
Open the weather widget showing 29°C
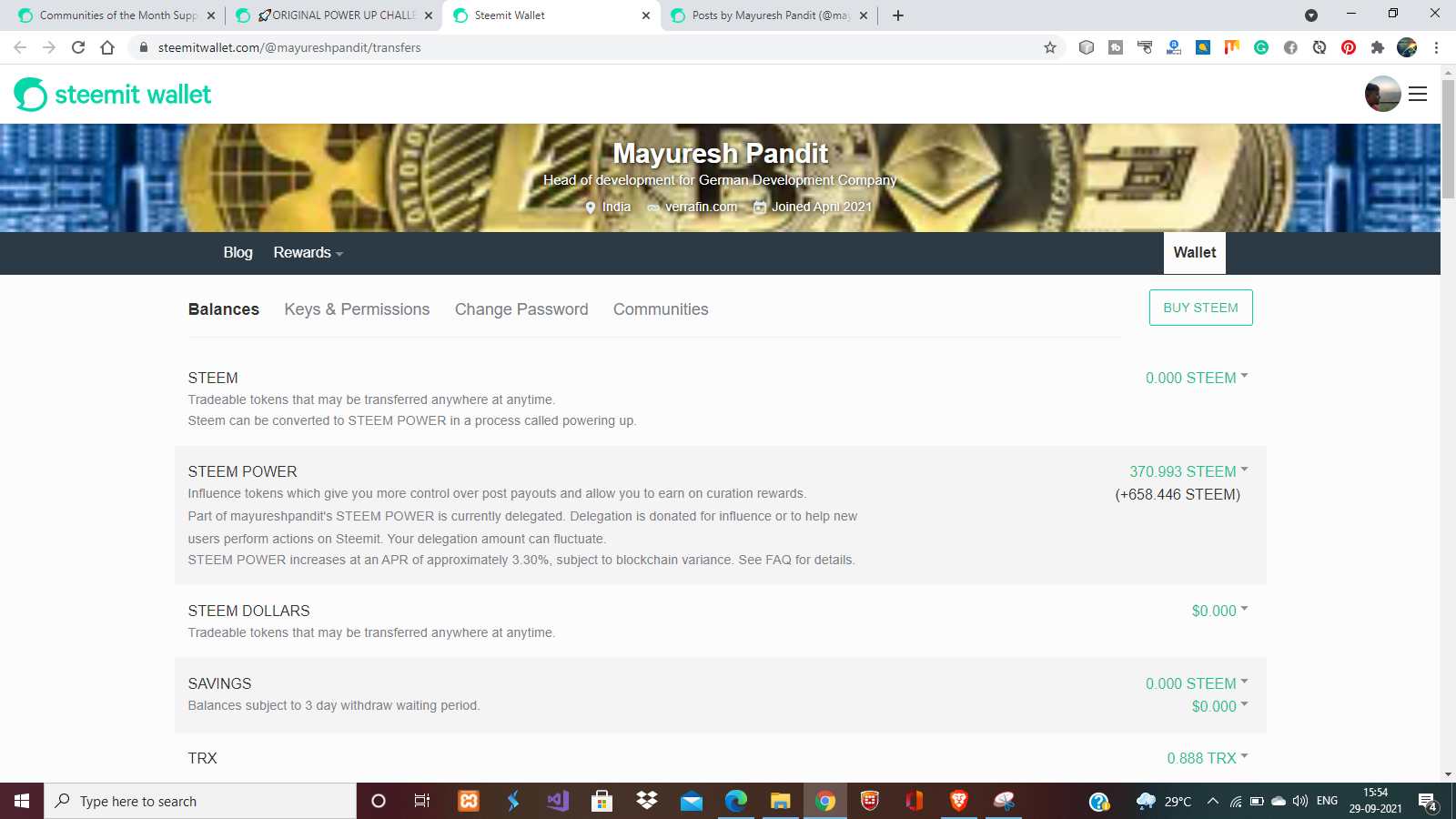pos(1164,801)
